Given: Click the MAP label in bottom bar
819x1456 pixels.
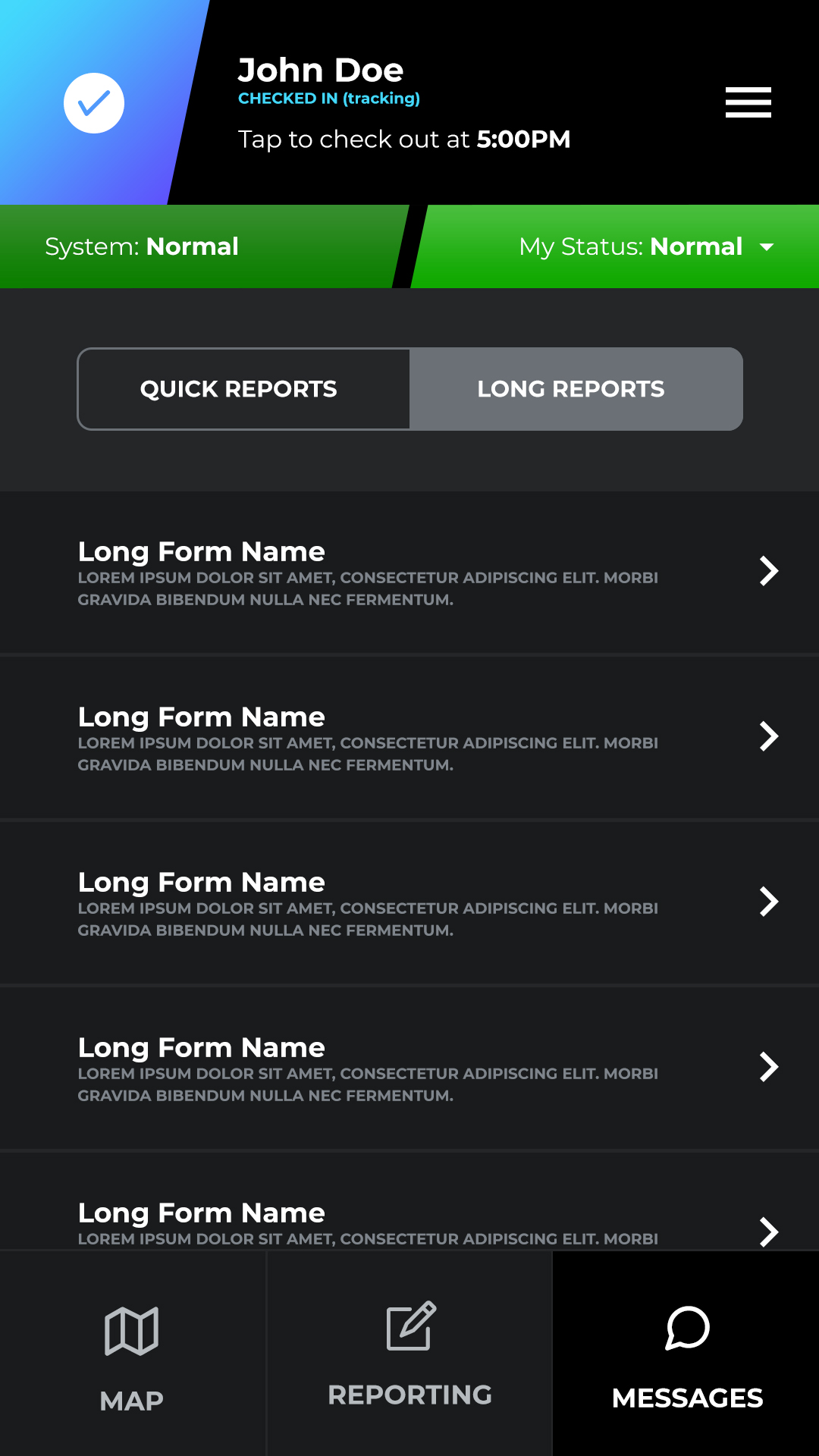Looking at the screenshot, I should 131,1401.
